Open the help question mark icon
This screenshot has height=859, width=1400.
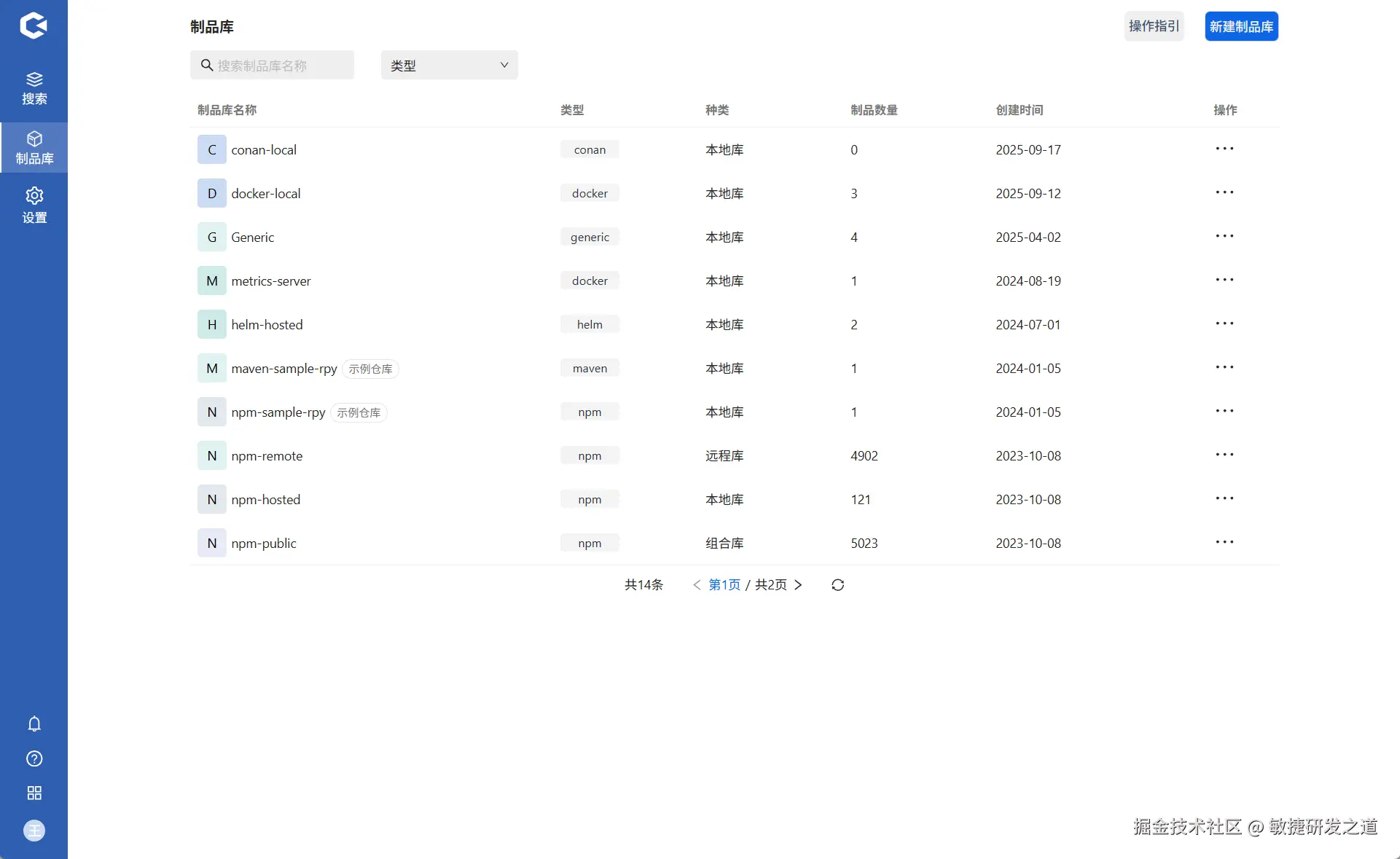(34, 758)
